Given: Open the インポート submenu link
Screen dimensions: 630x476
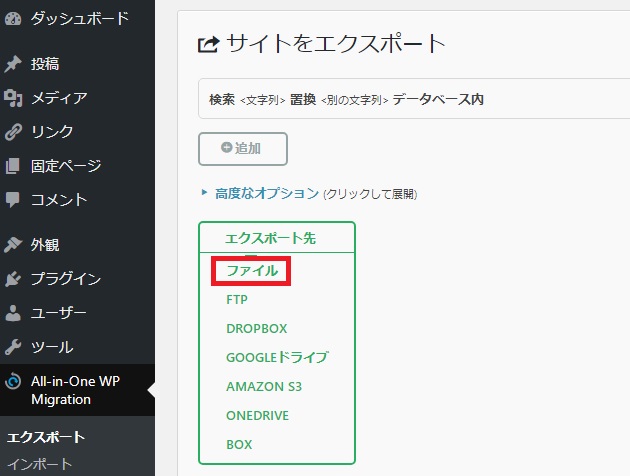Looking at the screenshot, I should pos(40,464).
